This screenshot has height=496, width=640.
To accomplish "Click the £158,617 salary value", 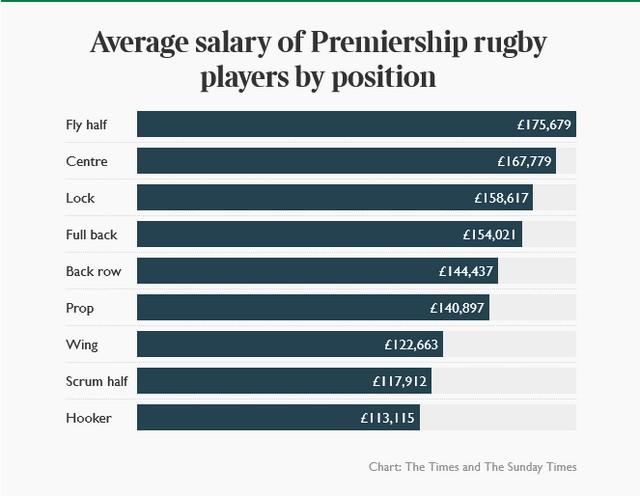I will pos(501,198).
